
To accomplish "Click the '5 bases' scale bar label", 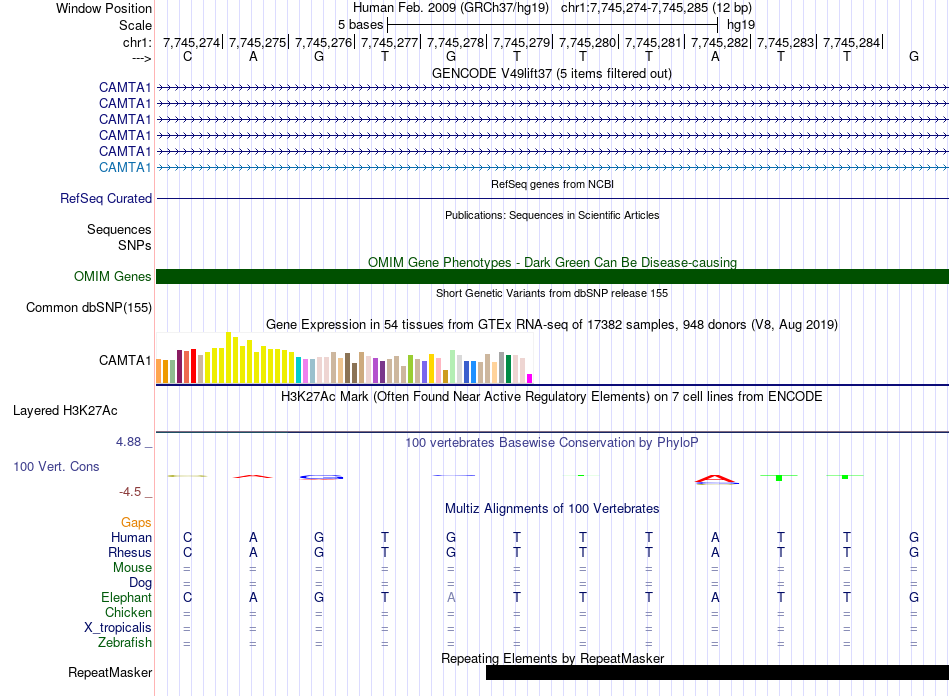I will click(360, 25).
